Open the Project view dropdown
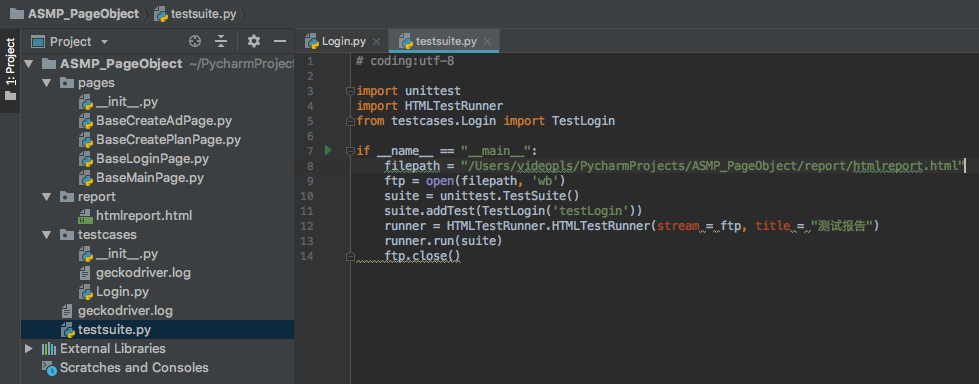This screenshot has width=979, height=384. click(104, 42)
